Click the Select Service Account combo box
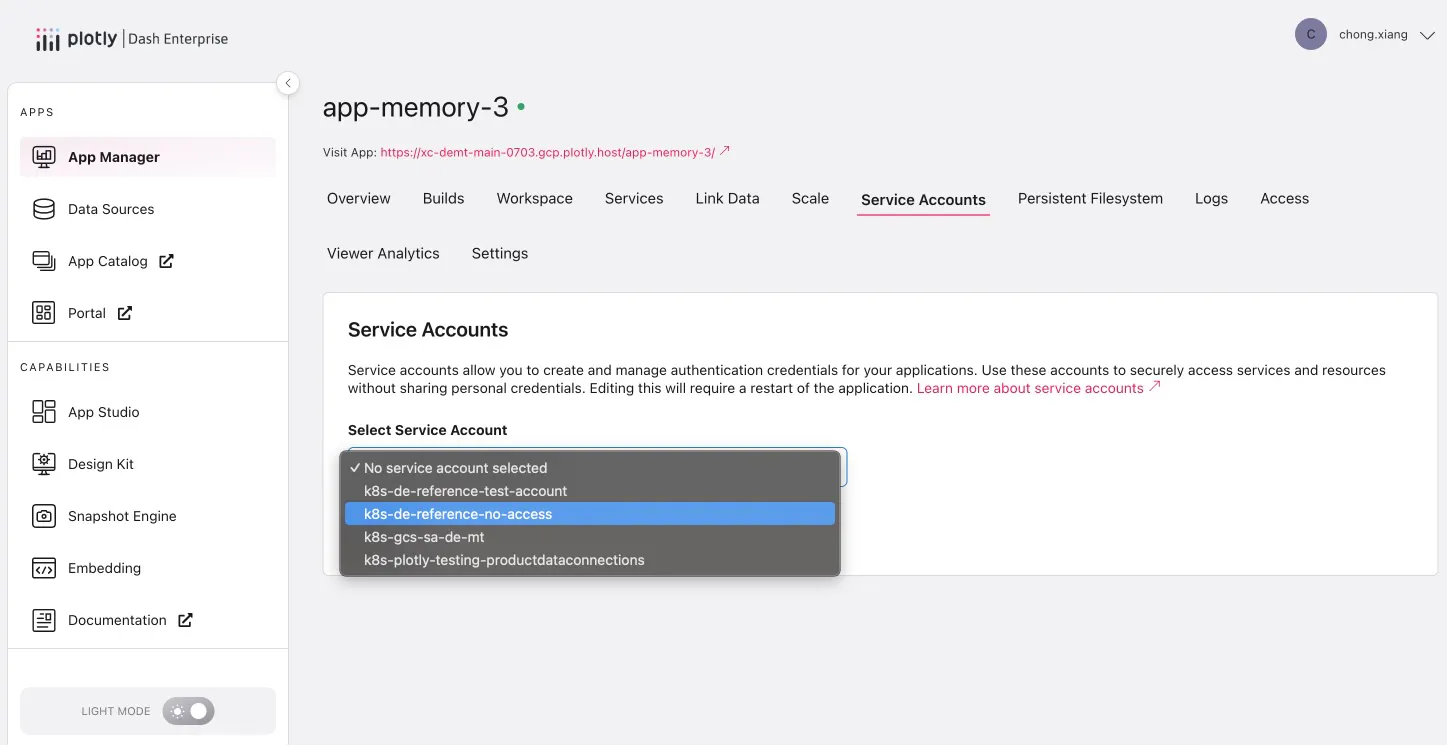The image size is (1447, 745). click(597, 467)
